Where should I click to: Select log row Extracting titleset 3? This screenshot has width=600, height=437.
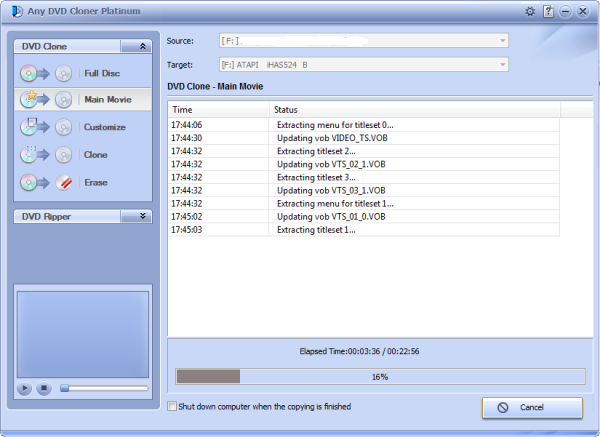364,177
